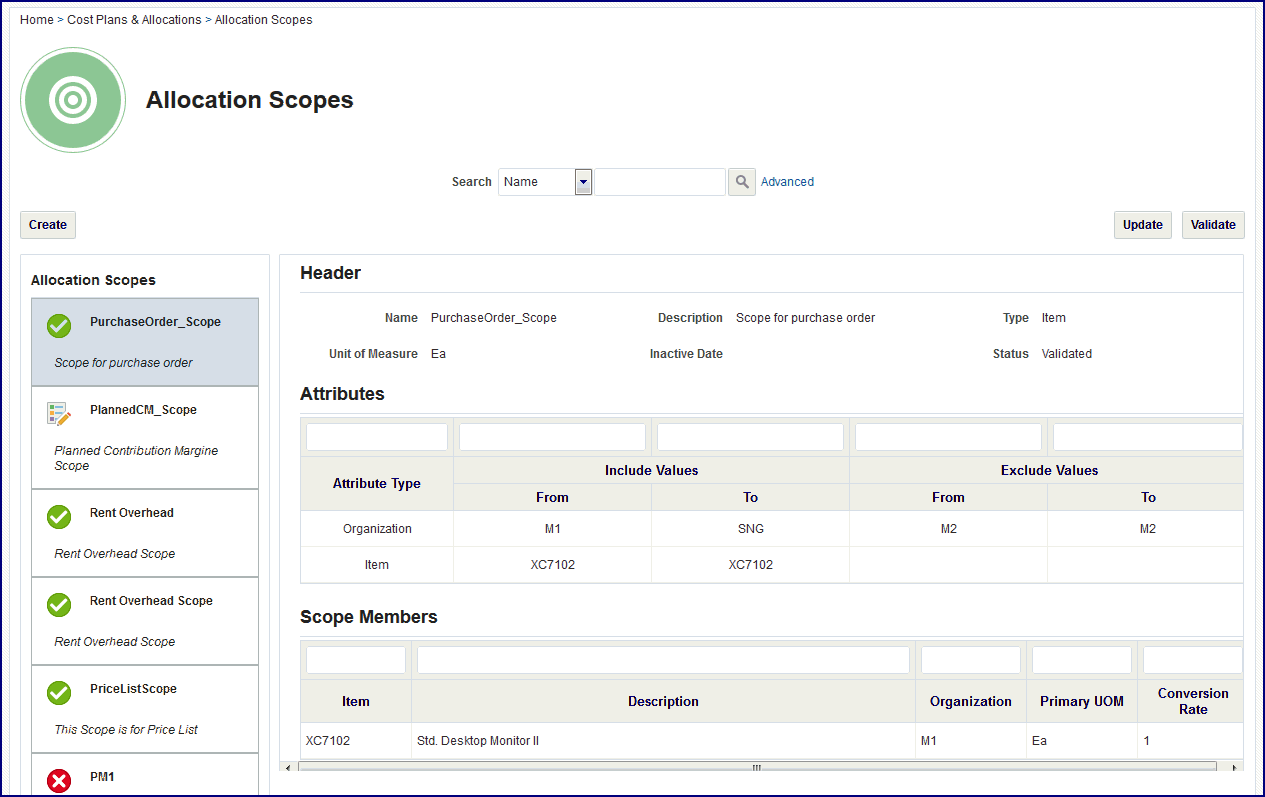Screen dimensions: 1265x797
Task: Click the green checkmark icon beside PriceListScope
Action: coord(59,693)
